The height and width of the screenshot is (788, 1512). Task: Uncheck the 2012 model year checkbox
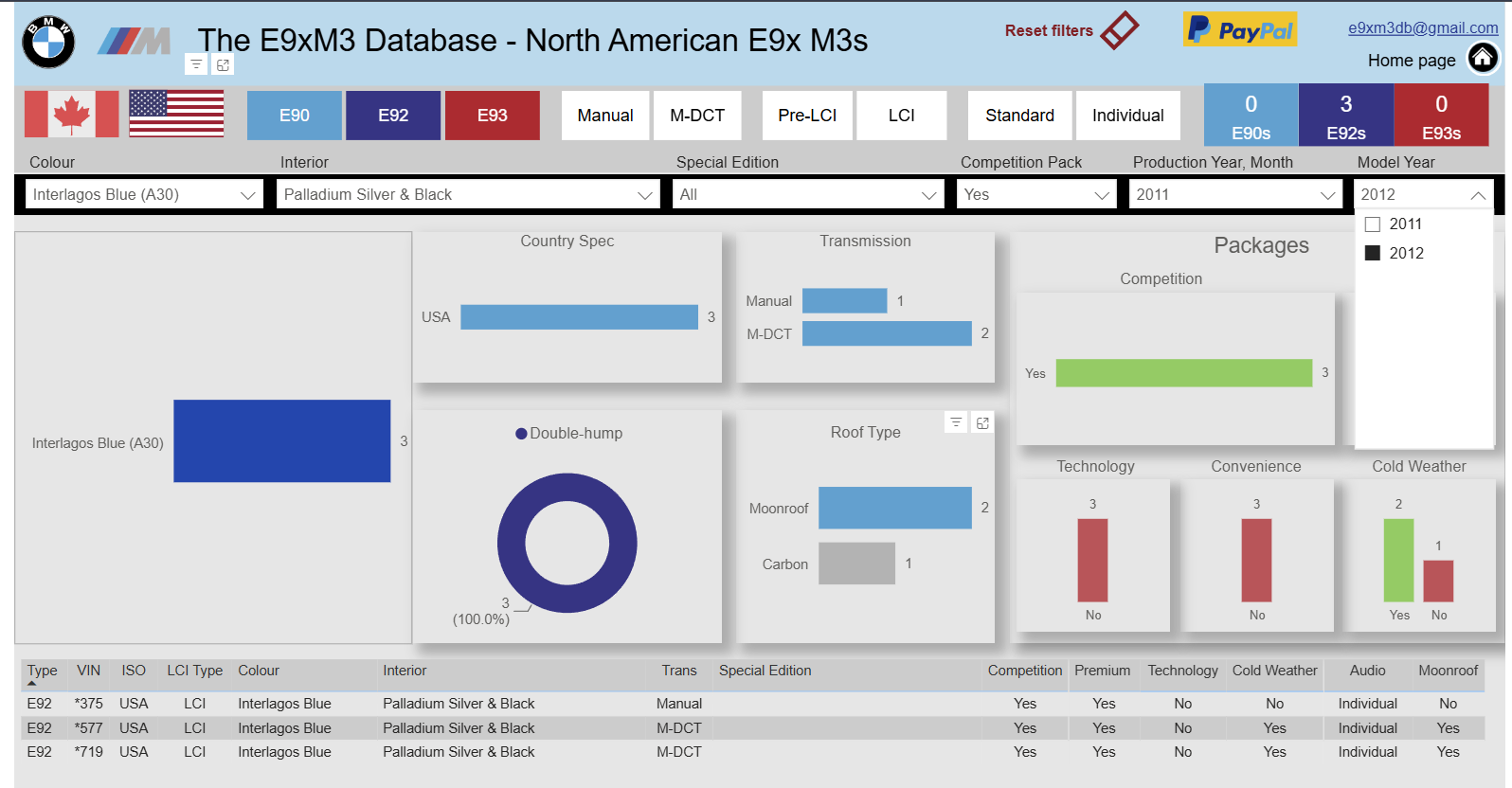(1373, 253)
